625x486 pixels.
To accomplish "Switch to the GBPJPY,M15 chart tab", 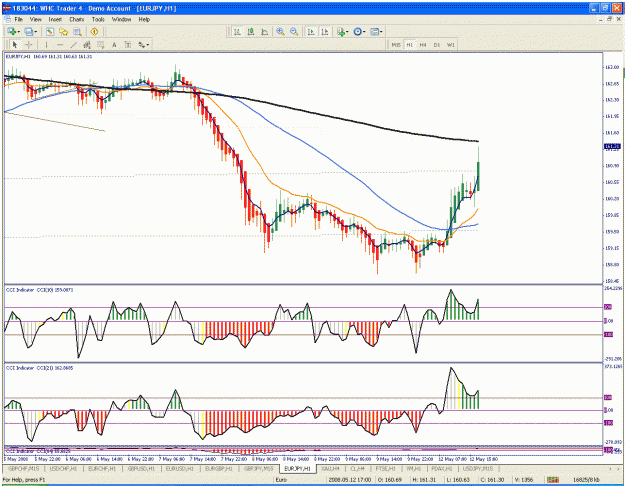I will click(259, 468).
